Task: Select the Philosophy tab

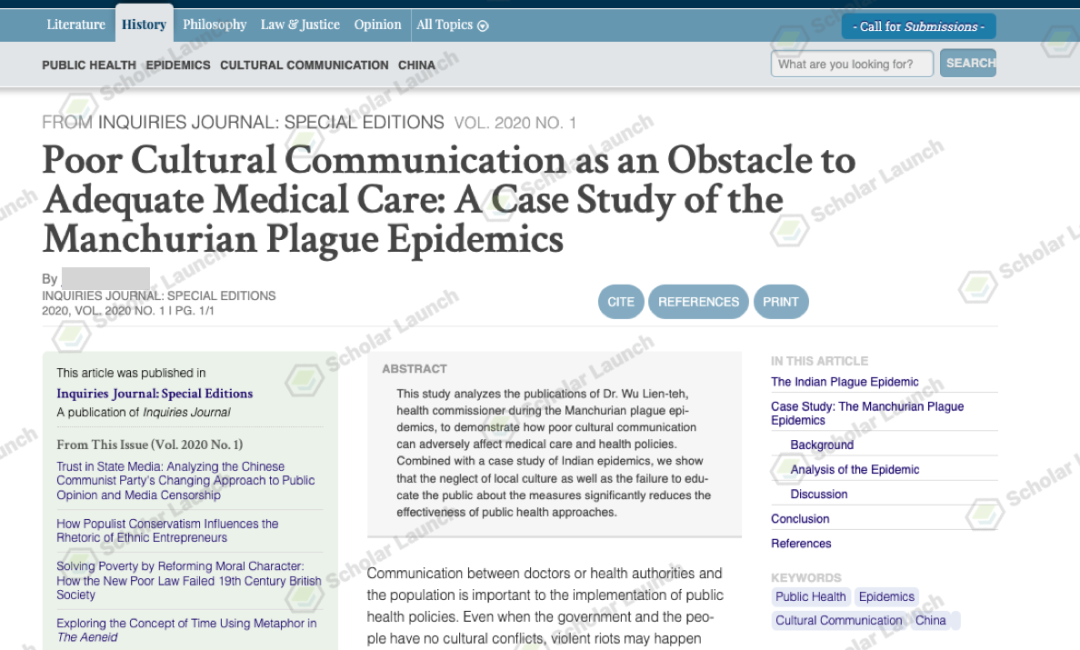Action: click(215, 25)
